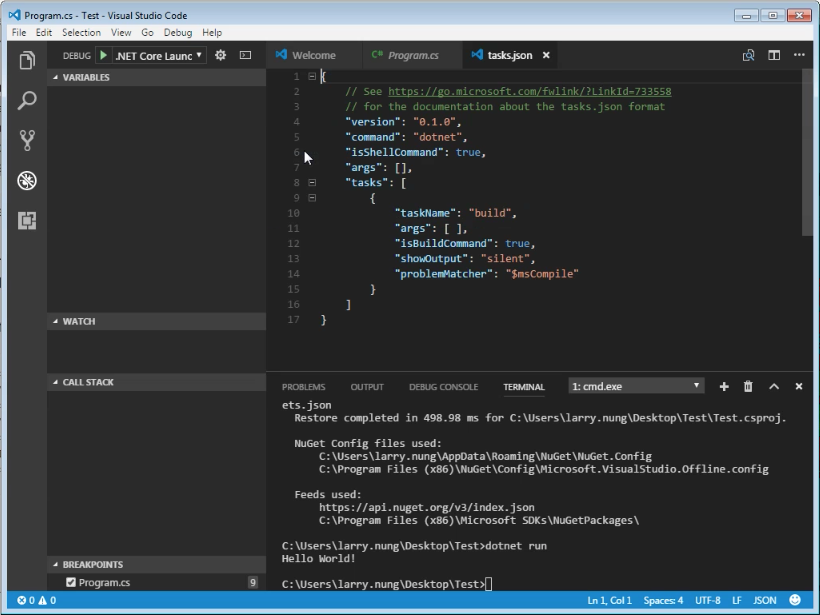Collapse the BREAKPOINTS section

55,564
